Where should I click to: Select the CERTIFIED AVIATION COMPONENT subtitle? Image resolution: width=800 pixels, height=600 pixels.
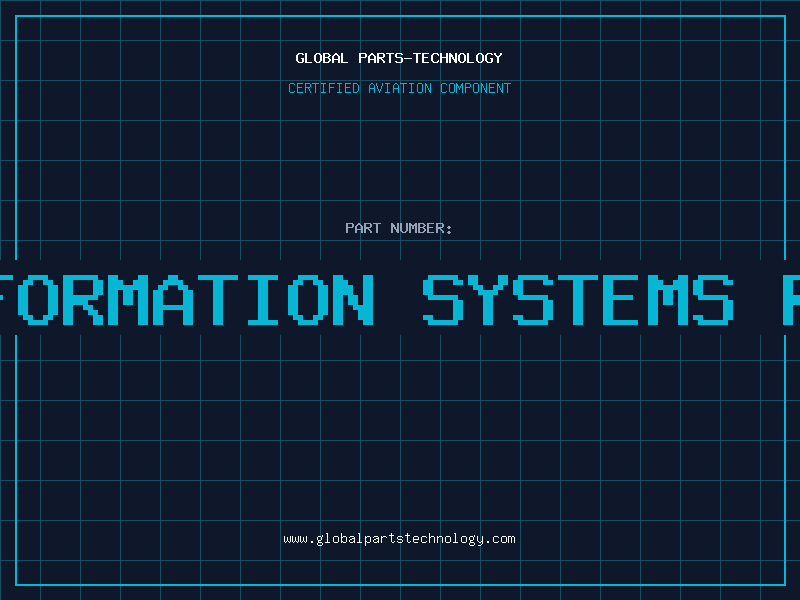pyautogui.click(x=399, y=88)
